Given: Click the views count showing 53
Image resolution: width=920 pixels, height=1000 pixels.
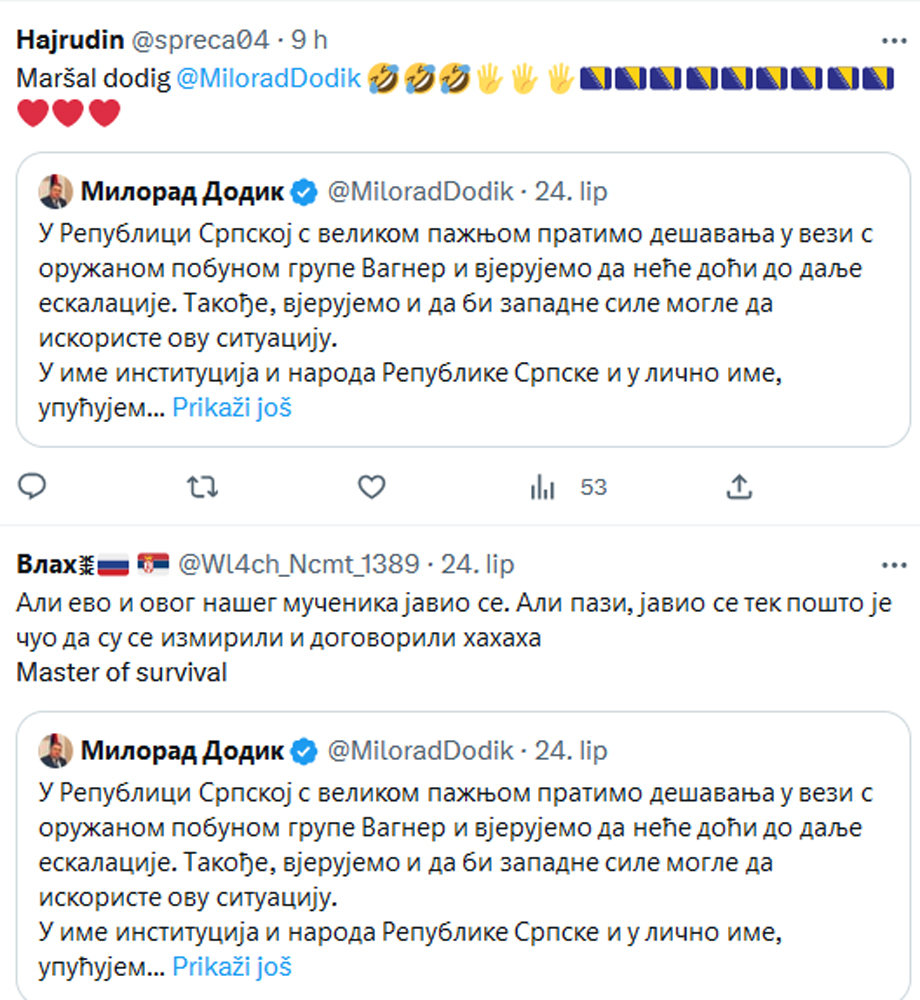Looking at the screenshot, I should point(592,487).
